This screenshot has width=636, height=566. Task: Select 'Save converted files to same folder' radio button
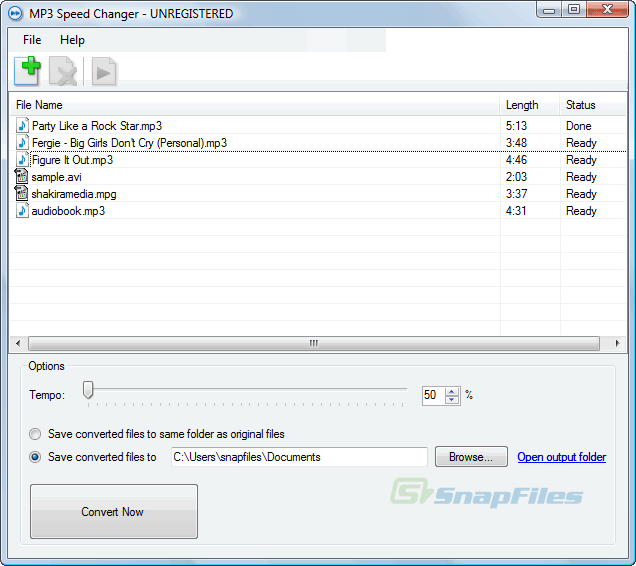pyautogui.click(x=35, y=434)
